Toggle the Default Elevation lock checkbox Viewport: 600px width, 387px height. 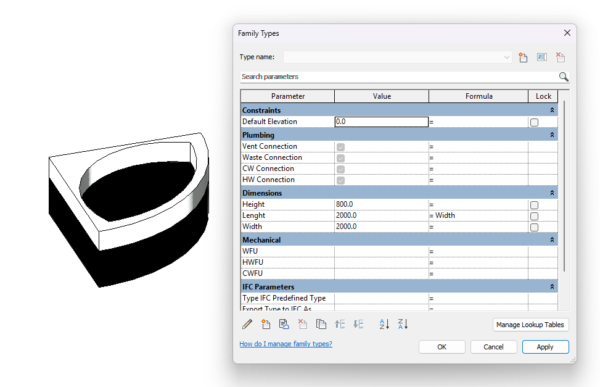[x=534, y=122]
